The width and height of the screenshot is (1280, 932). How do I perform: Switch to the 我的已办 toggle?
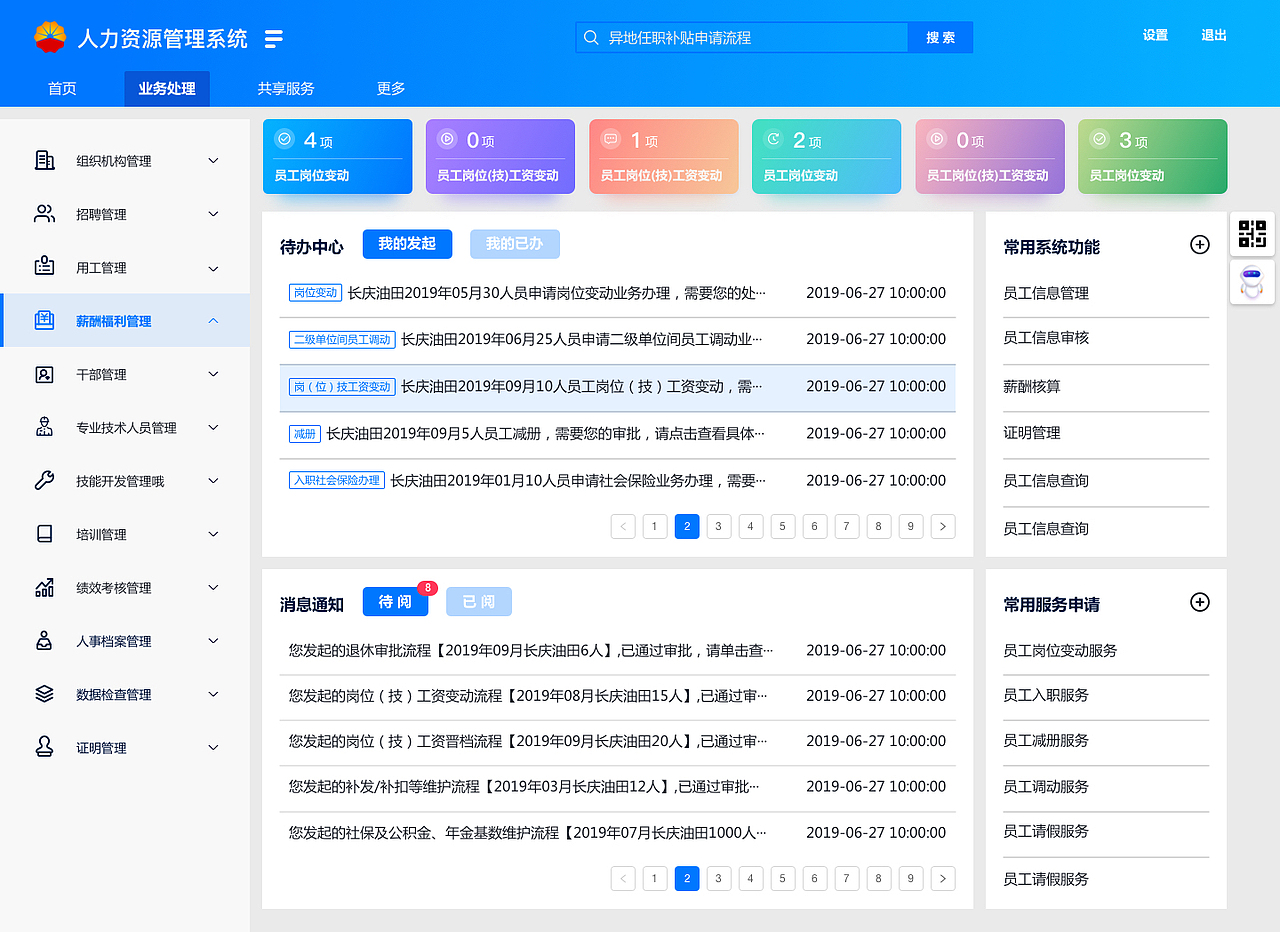[x=514, y=244]
